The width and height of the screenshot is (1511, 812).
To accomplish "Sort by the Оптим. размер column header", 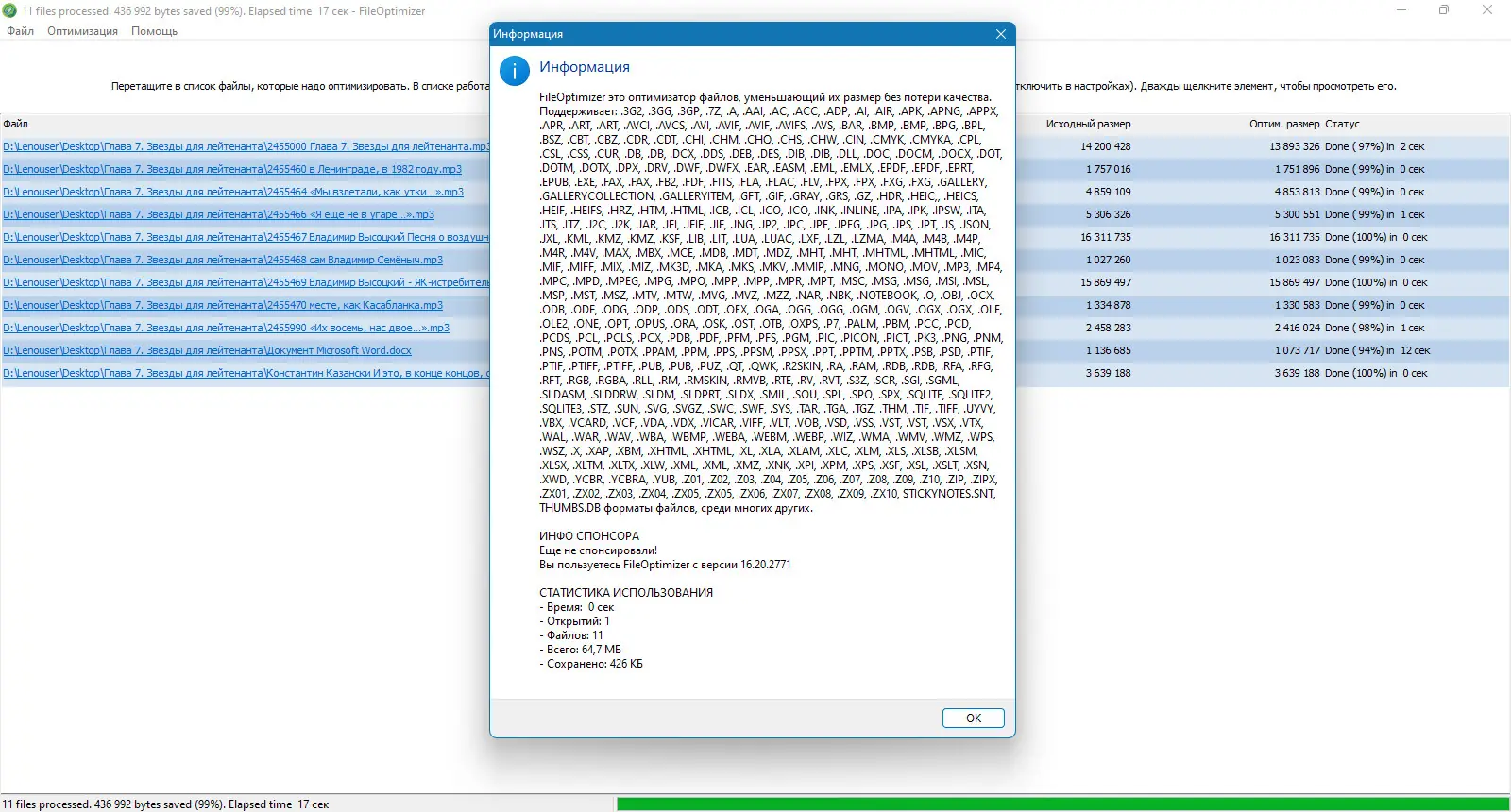I will click(x=1284, y=124).
